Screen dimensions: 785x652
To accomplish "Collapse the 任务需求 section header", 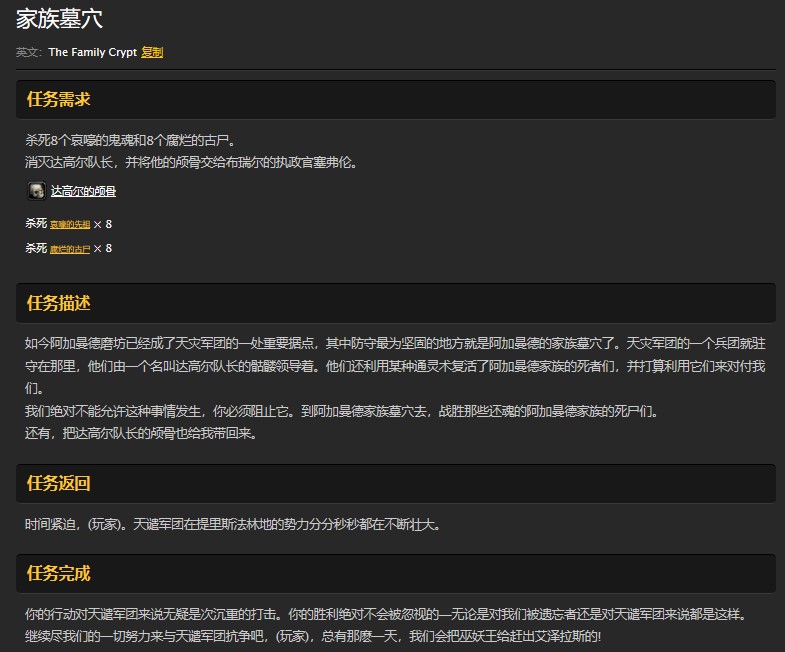I will click(x=59, y=99).
